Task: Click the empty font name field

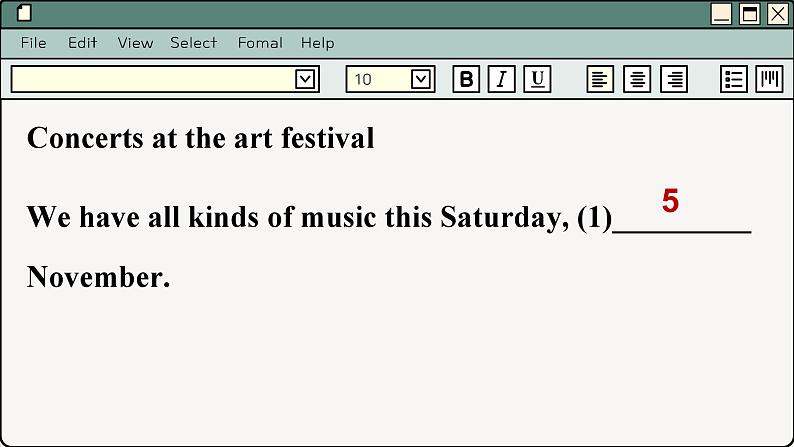Action: 153,79
